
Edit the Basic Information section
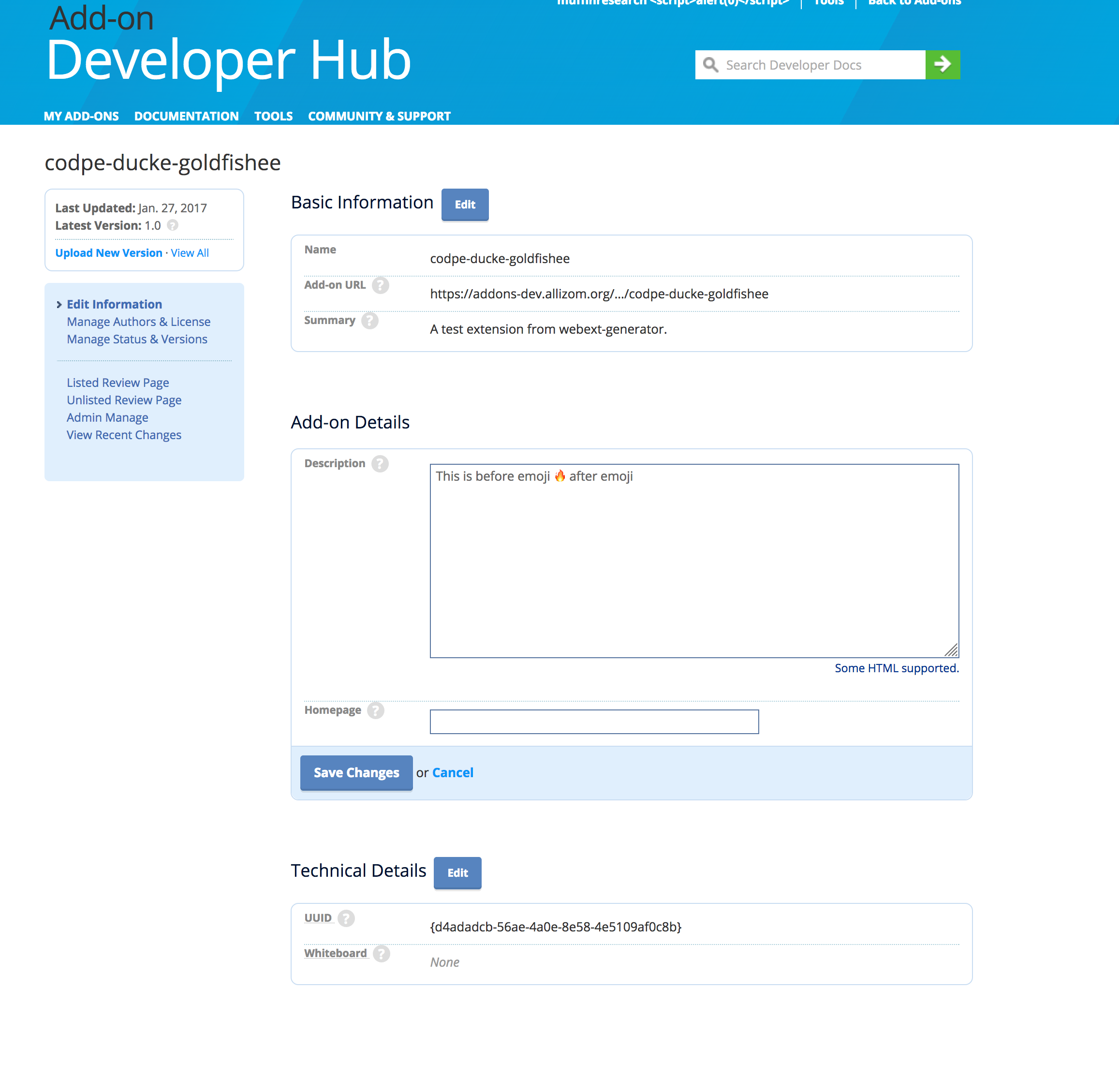(x=465, y=205)
